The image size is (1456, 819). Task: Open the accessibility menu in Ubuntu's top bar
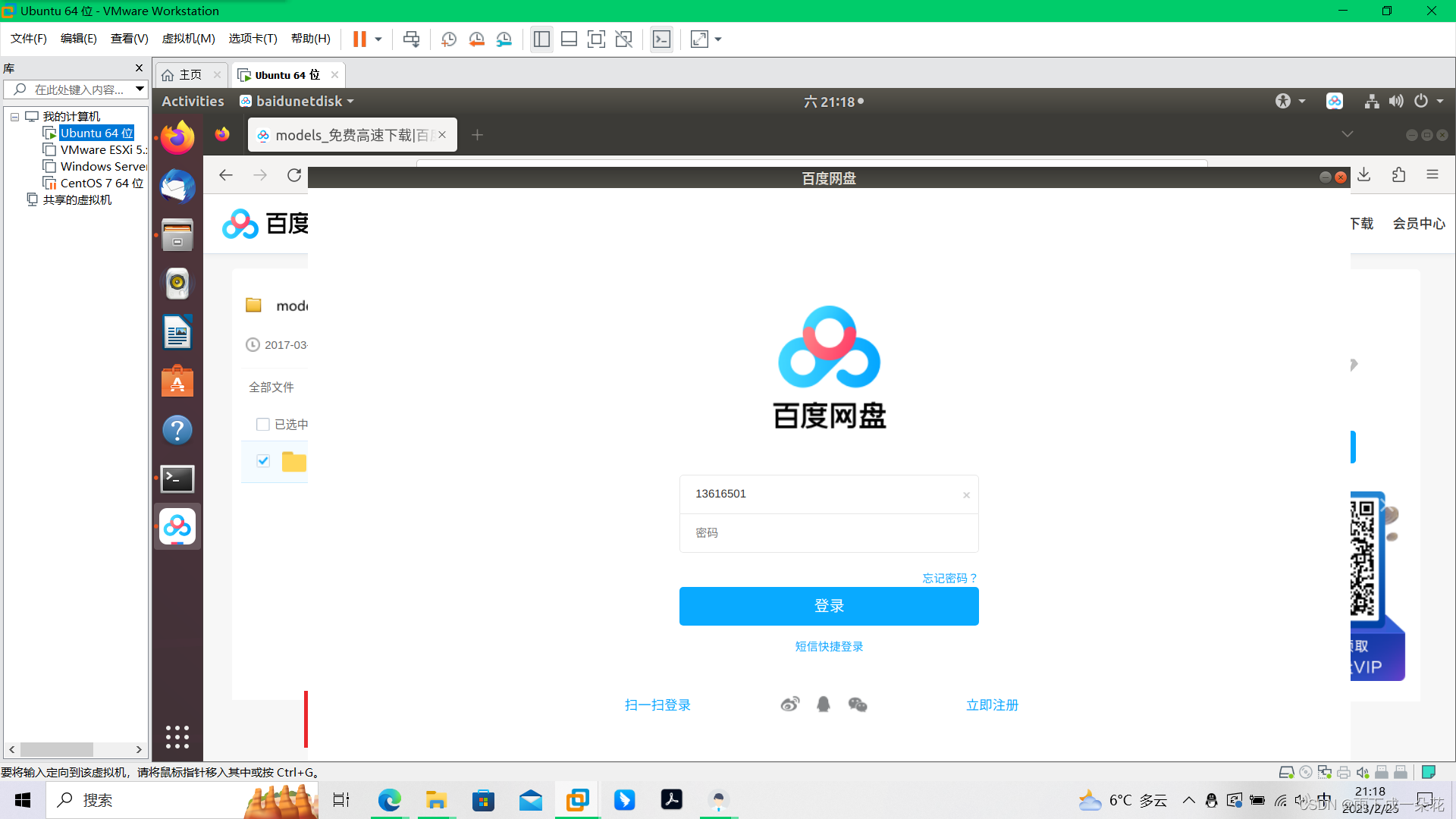pos(1283,101)
